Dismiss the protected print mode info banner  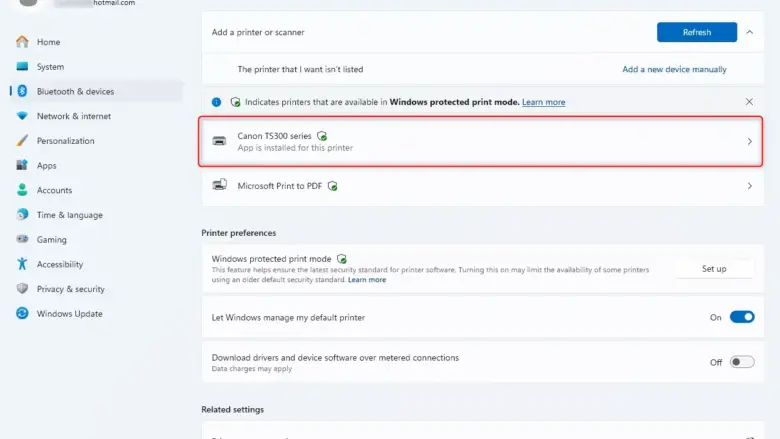tap(749, 101)
